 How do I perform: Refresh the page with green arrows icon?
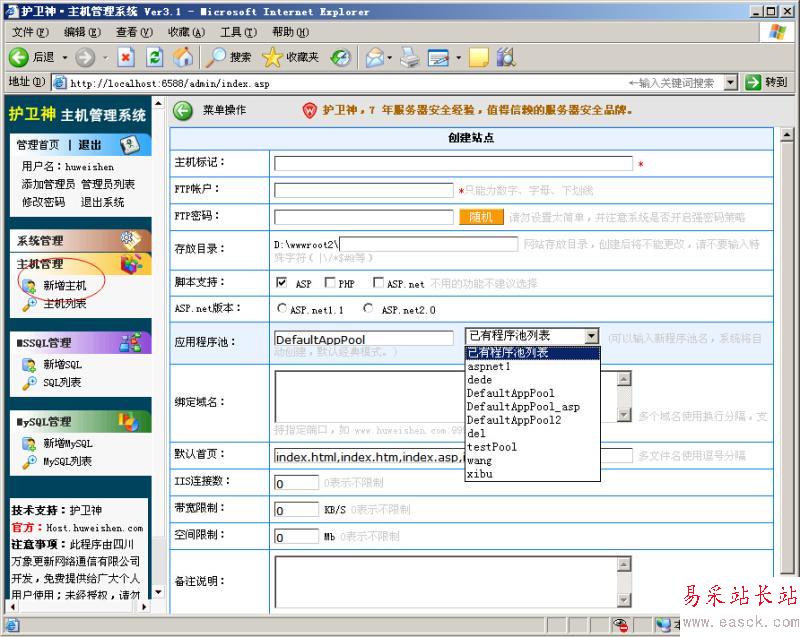coord(155,57)
